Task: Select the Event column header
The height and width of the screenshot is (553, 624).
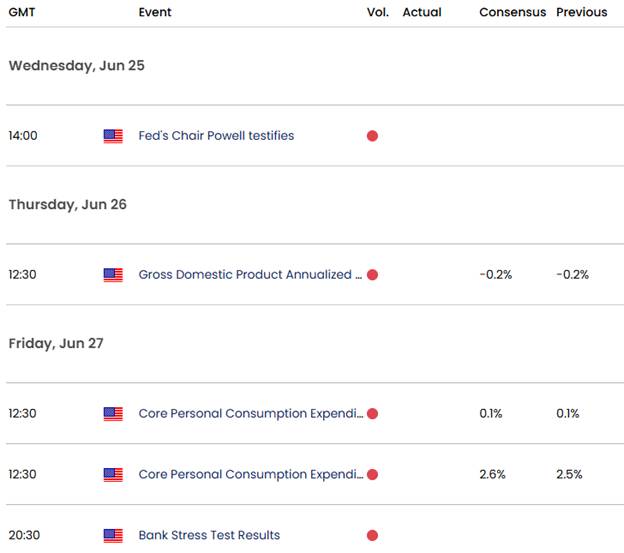Action: click(x=155, y=12)
